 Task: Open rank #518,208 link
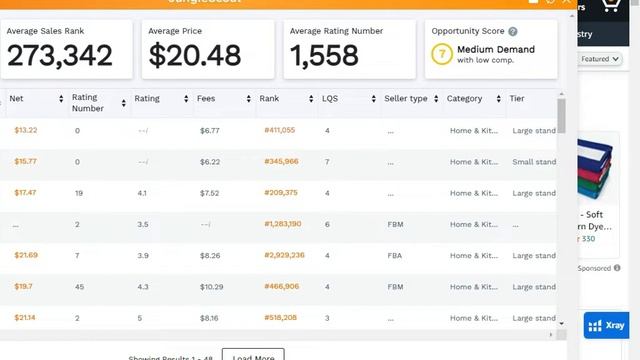pyautogui.click(x=280, y=318)
